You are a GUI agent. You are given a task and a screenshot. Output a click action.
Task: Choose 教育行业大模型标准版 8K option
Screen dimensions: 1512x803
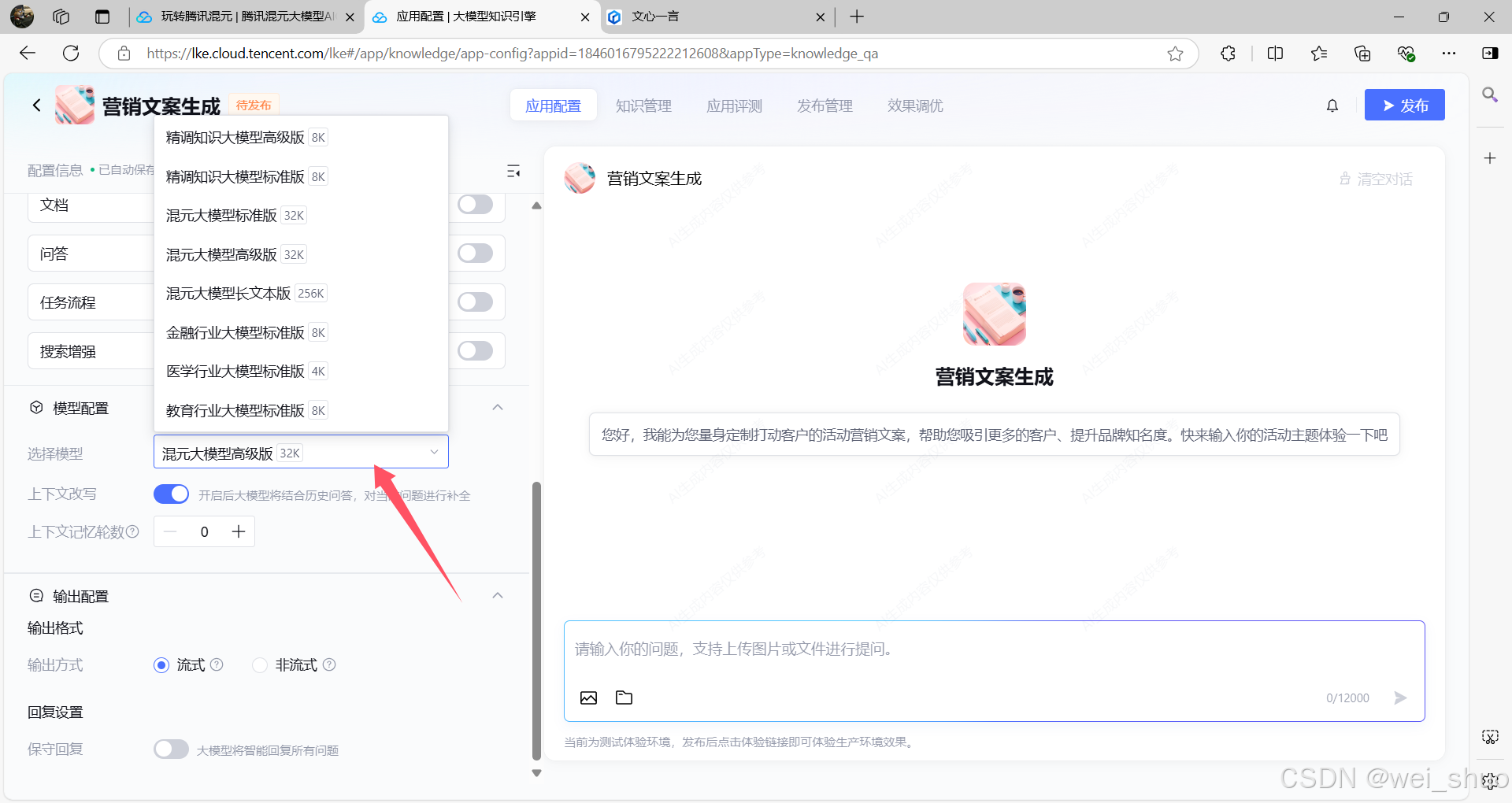coord(301,410)
